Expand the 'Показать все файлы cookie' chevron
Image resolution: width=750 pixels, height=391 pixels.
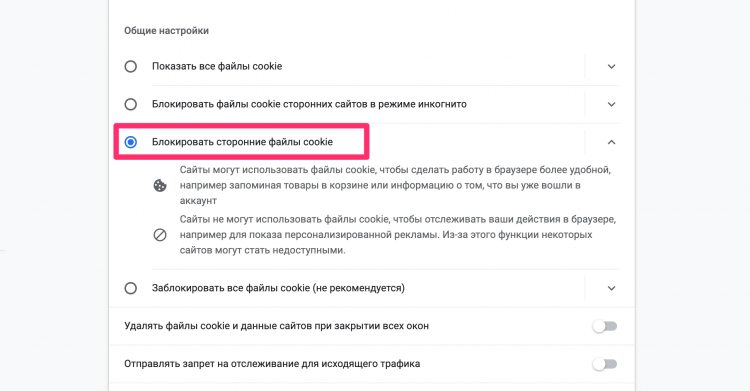611,67
